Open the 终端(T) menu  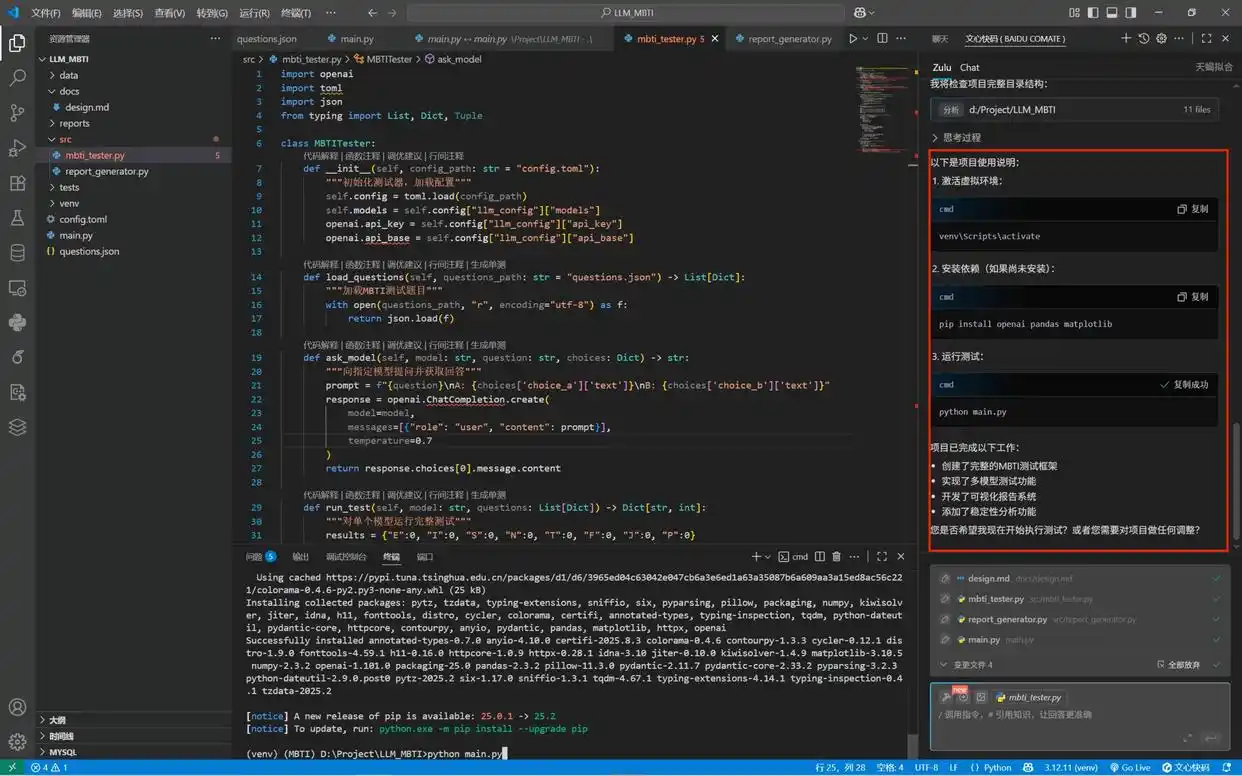point(295,13)
